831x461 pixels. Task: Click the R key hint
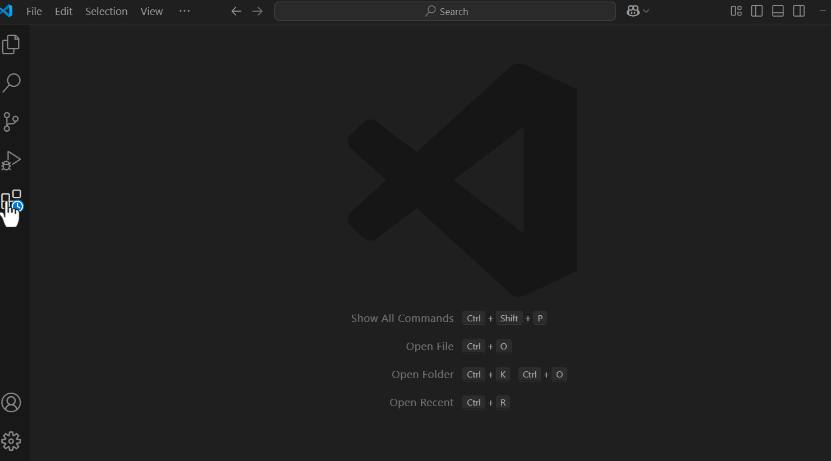[503, 403]
